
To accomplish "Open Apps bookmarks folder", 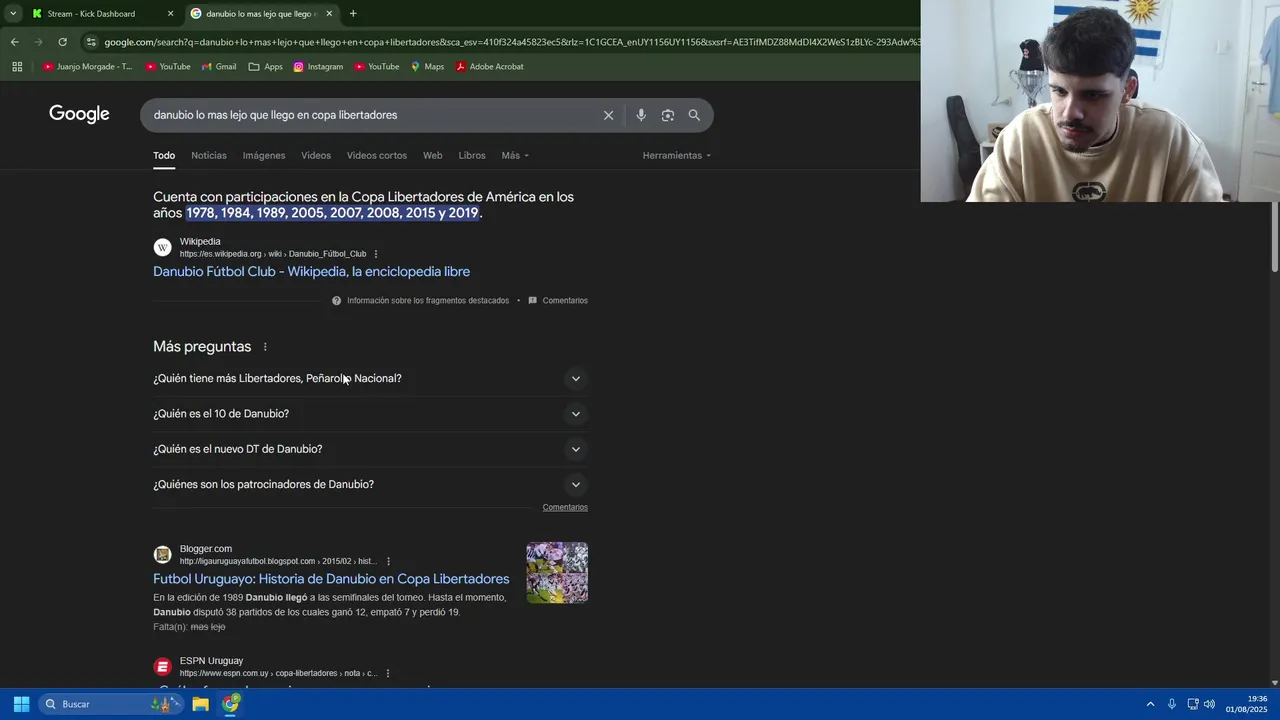I will [x=266, y=67].
